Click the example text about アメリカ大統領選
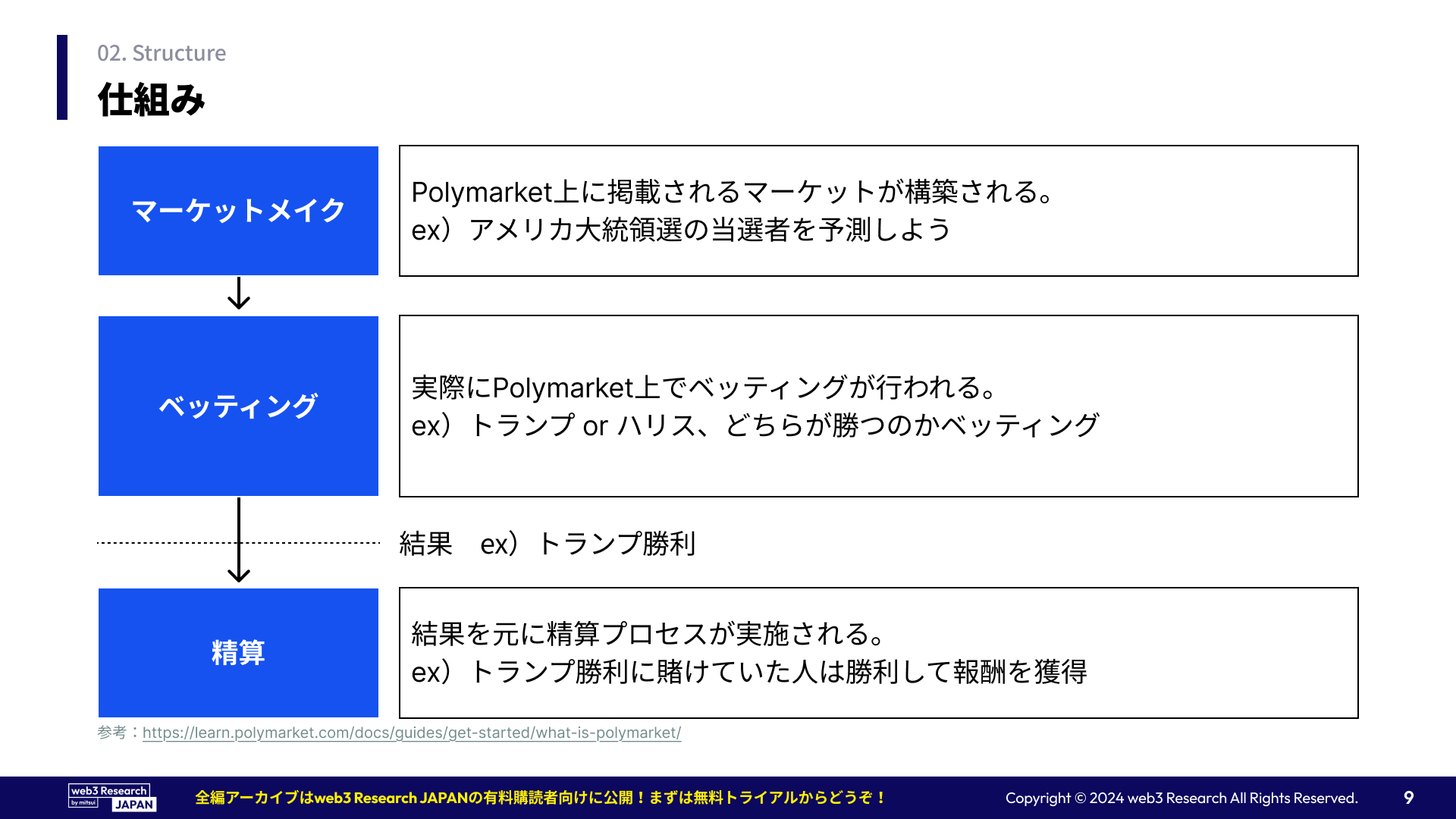Screen dimensions: 1456x819 click(681, 230)
